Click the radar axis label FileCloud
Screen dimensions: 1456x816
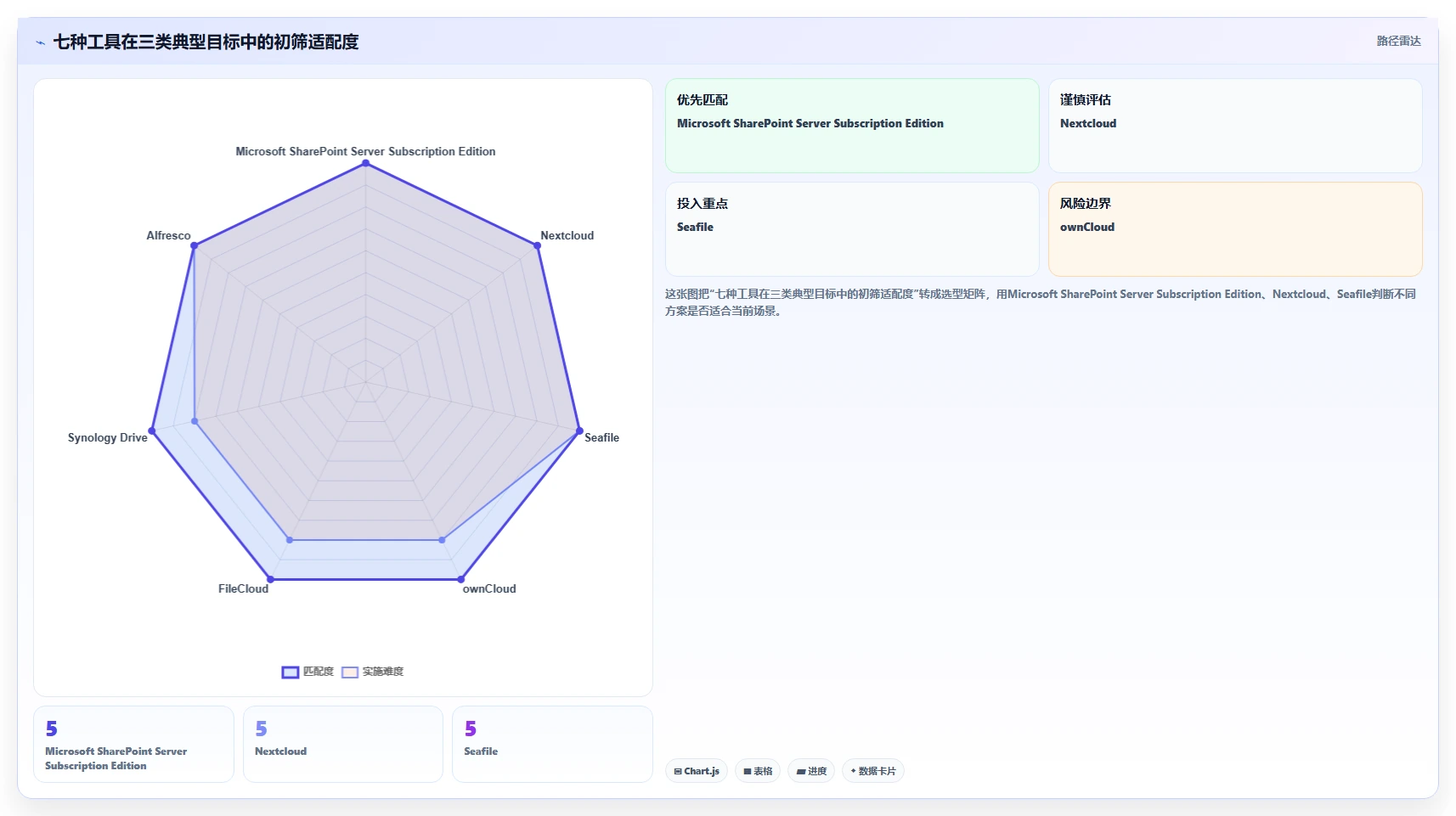(x=243, y=588)
